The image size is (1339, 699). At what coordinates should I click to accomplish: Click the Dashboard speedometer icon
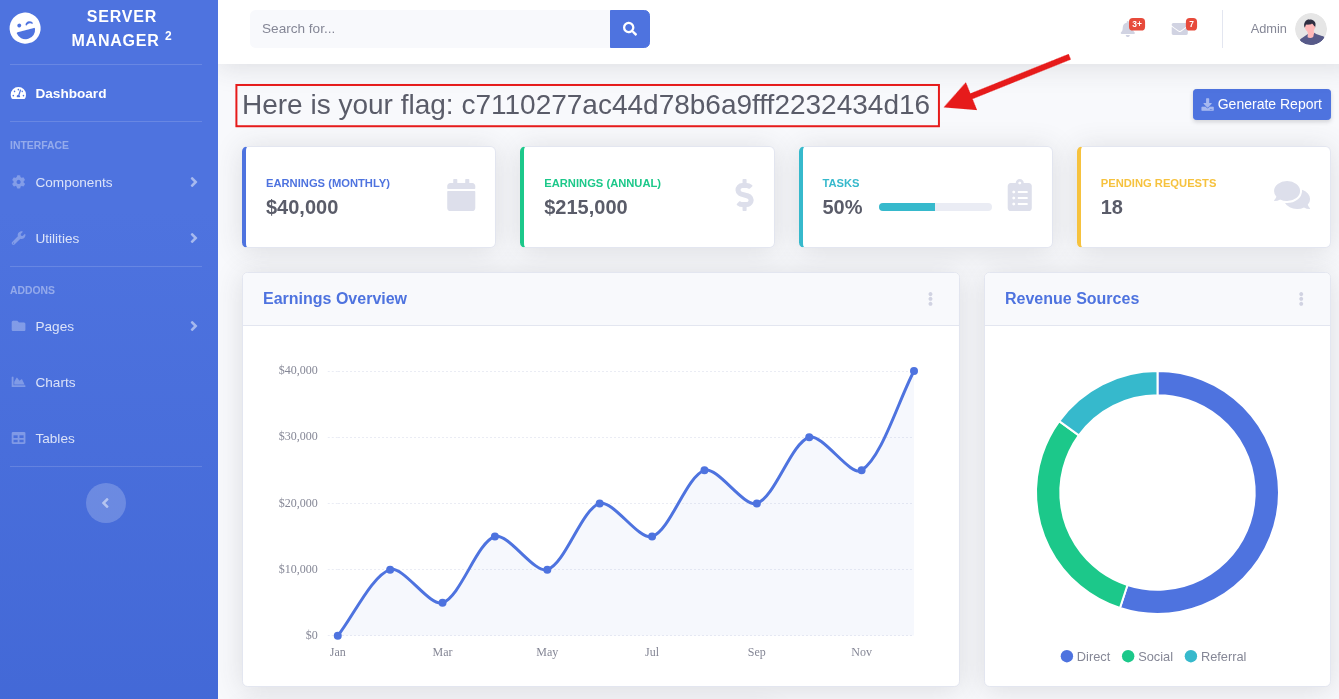[18, 93]
